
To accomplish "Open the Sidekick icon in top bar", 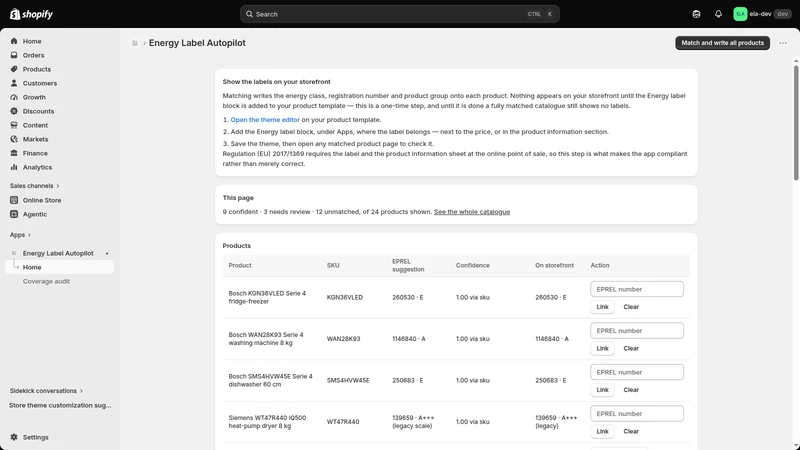I will [696, 14].
